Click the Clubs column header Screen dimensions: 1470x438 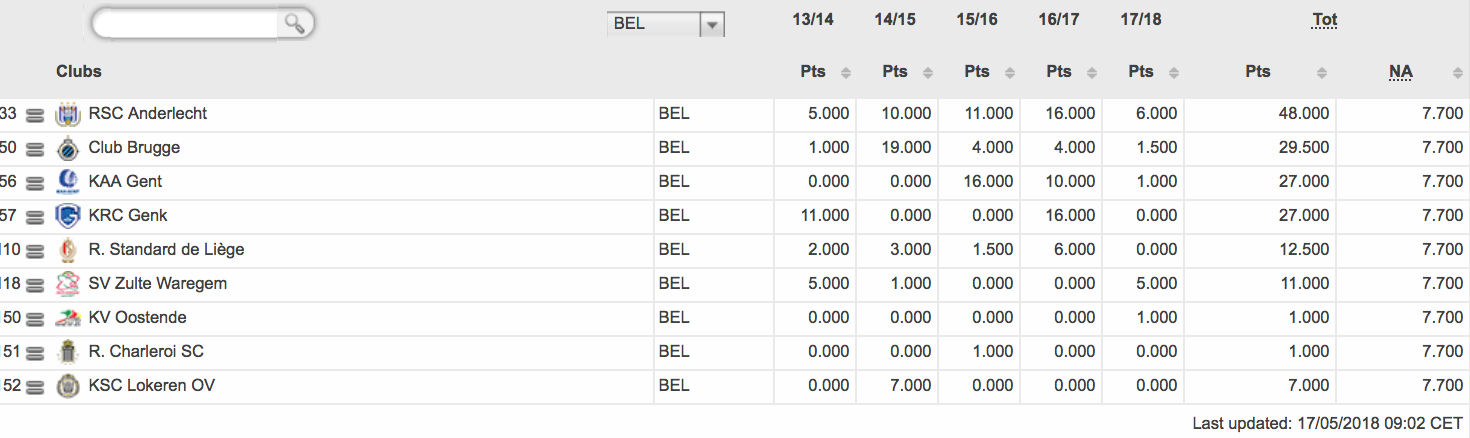point(79,71)
